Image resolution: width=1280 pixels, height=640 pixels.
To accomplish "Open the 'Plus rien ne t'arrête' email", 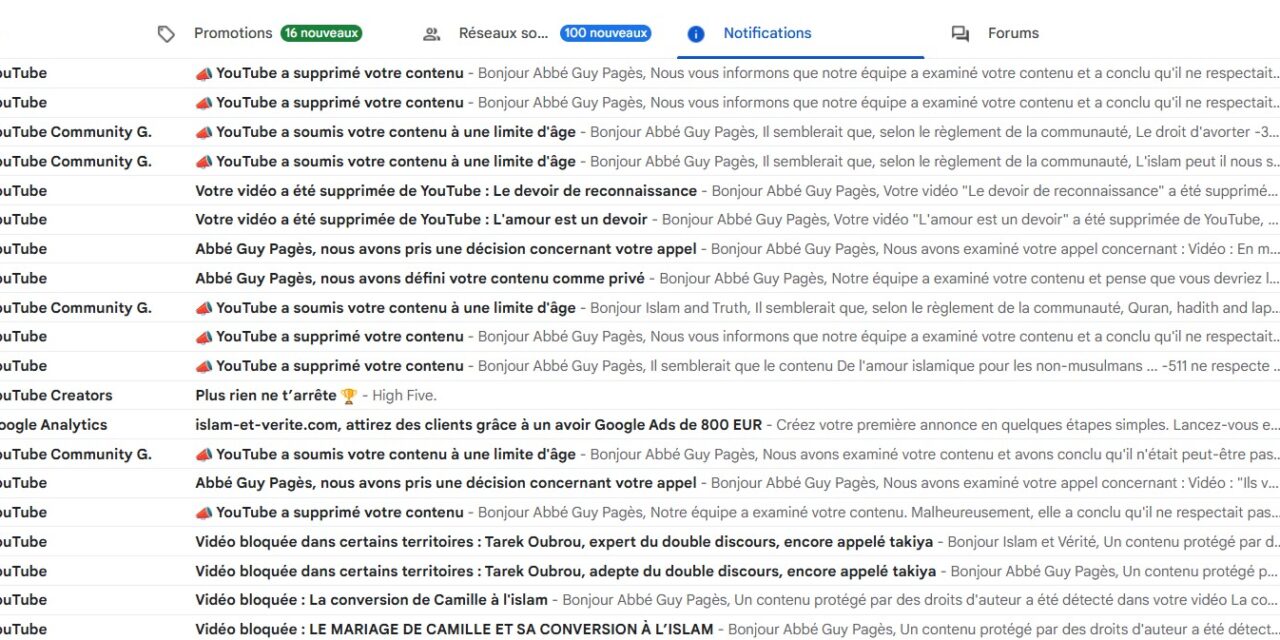I will tap(640, 396).
